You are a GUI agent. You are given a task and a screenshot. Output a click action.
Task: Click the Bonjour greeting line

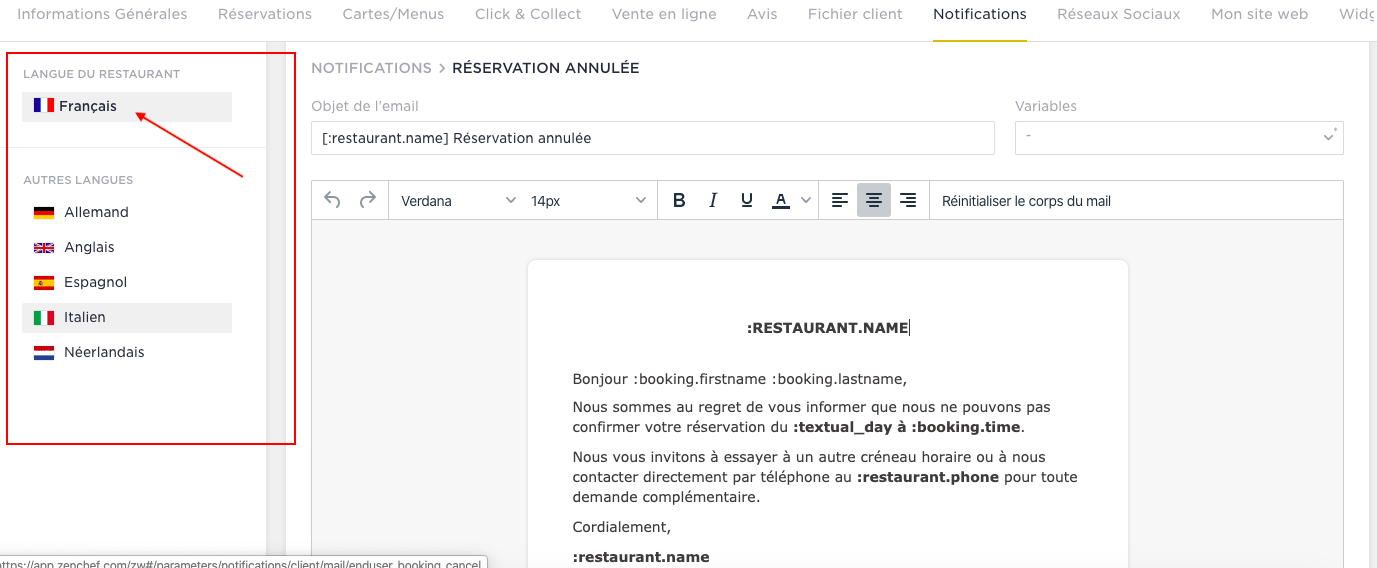(x=740, y=379)
